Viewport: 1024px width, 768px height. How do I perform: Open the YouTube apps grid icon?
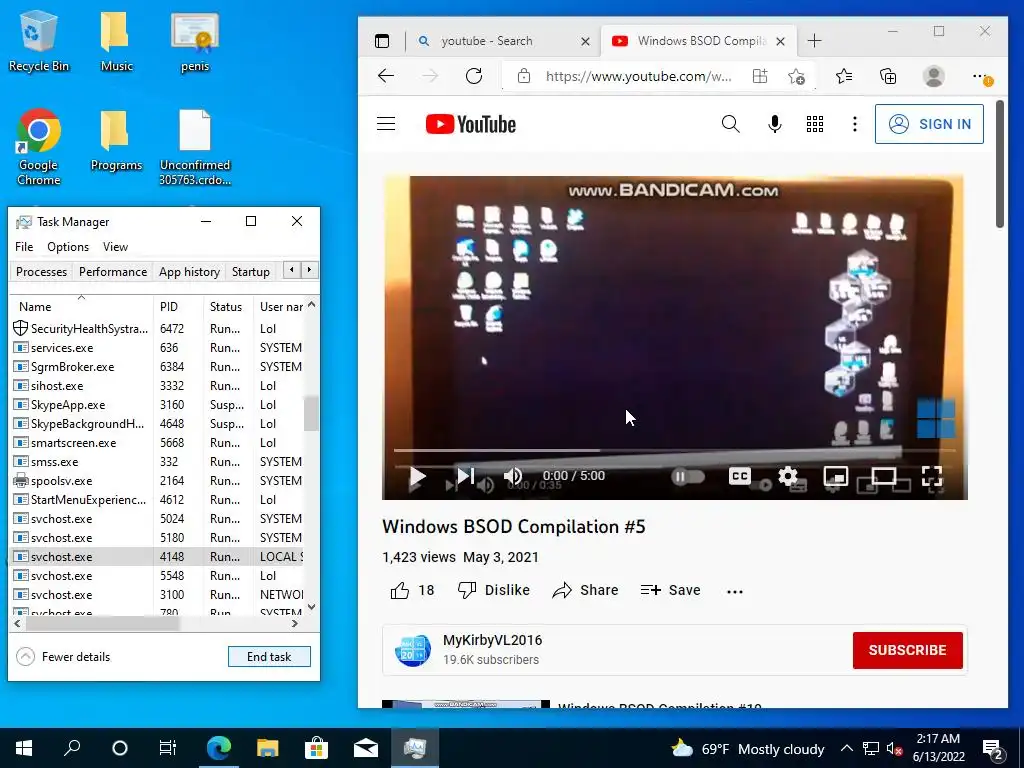(x=814, y=124)
